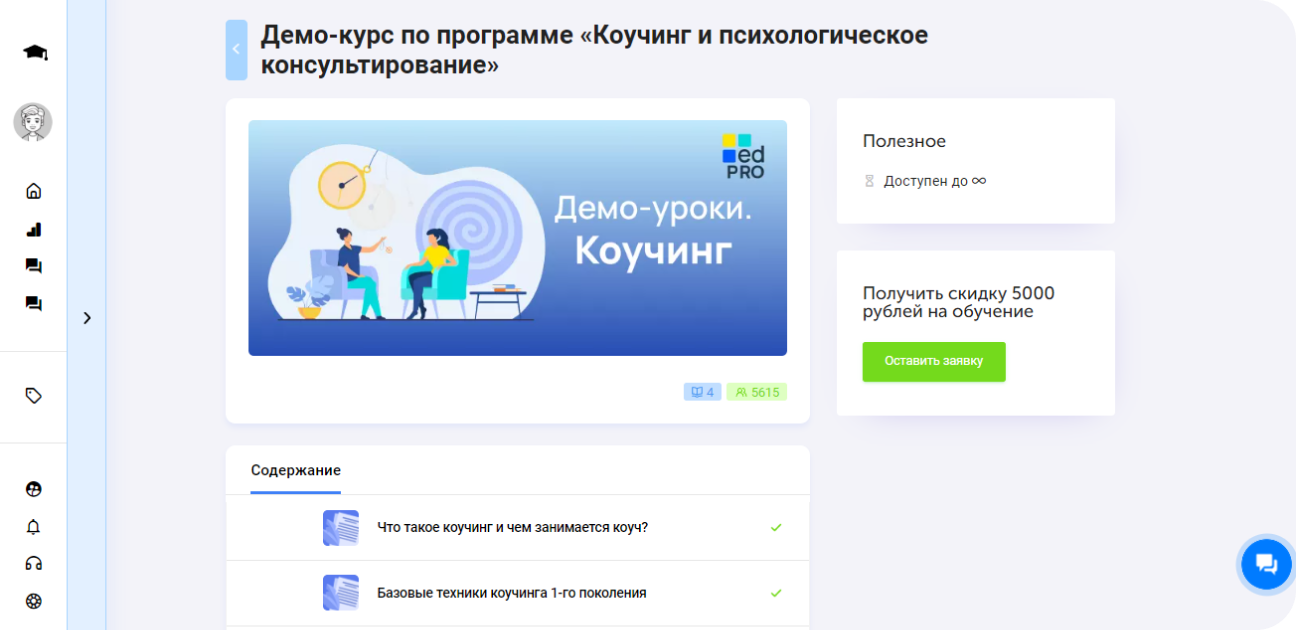Image resolution: width=1296 pixels, height=630 pixels.
Task: Open the tag icon in the sidebar
Action: click(33, 395)
